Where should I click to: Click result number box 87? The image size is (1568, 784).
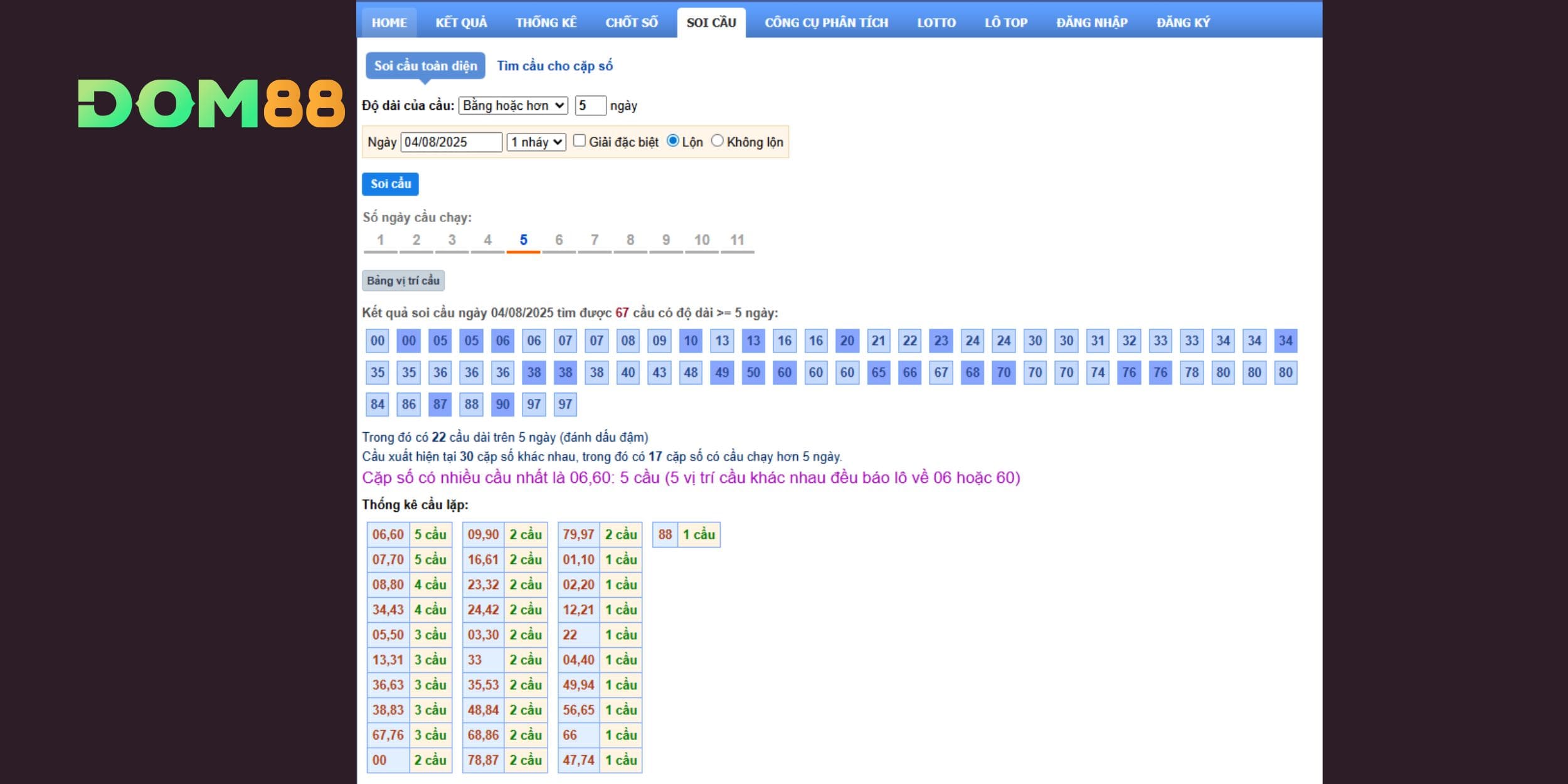(x=440, y=405)
